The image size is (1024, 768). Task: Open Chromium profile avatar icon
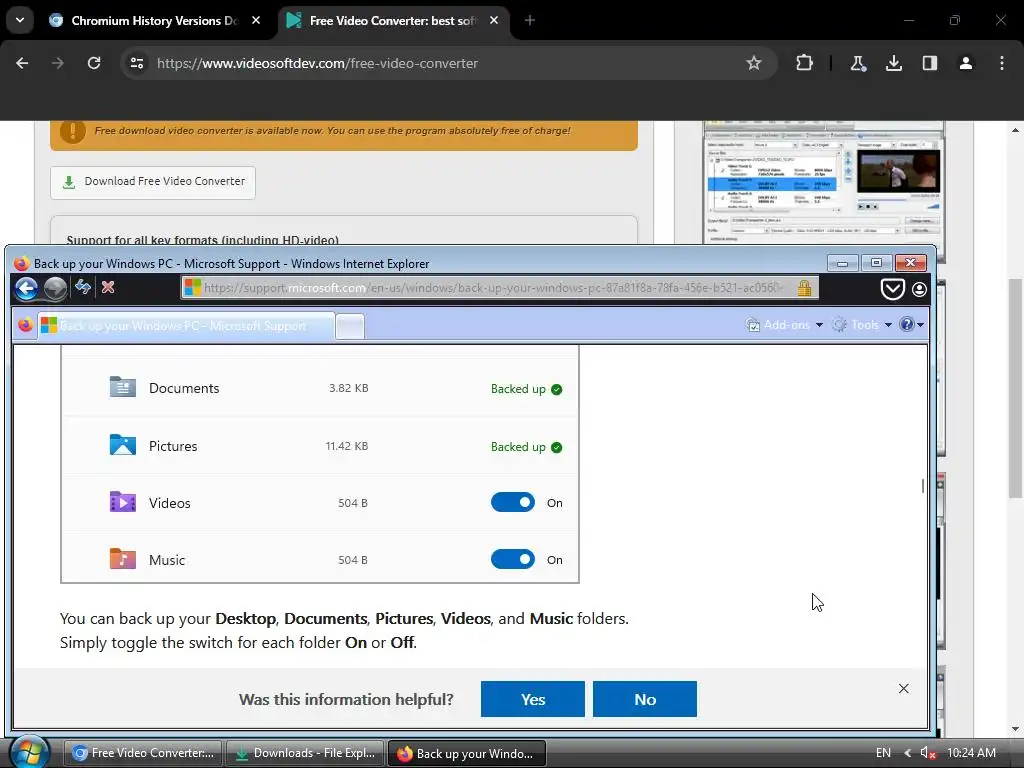(965, 63)
